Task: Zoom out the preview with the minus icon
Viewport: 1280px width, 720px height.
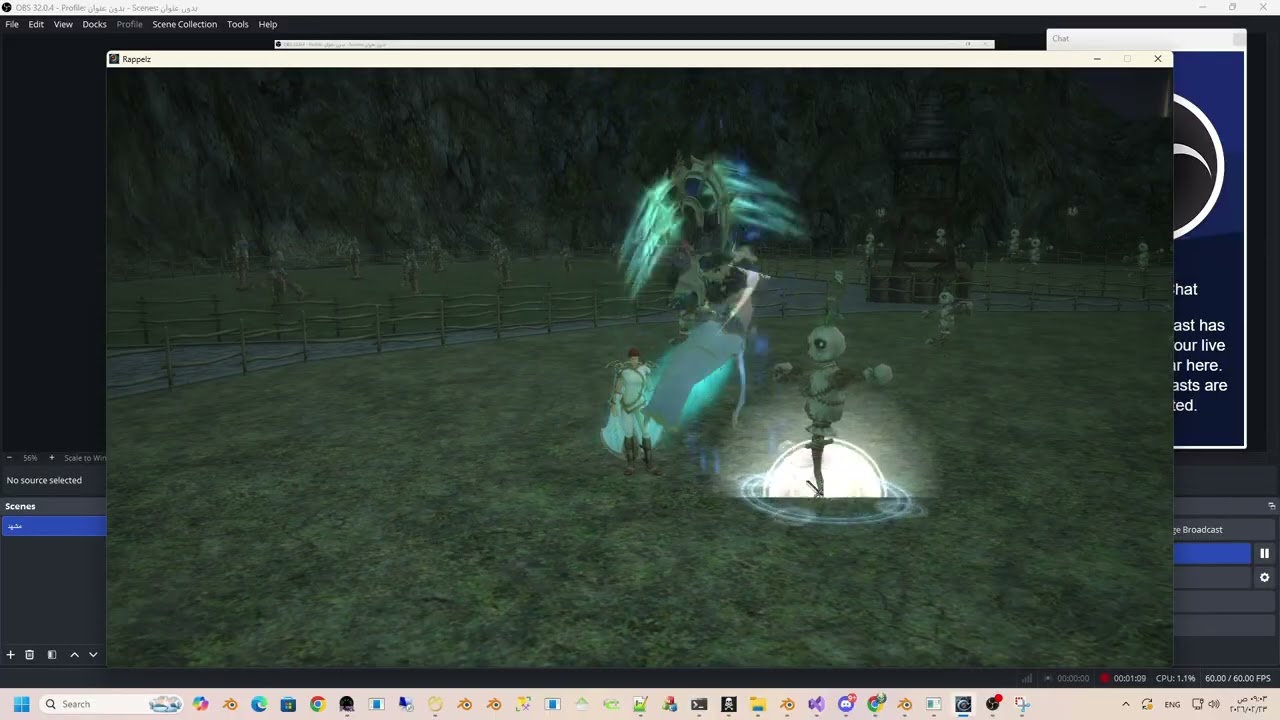Action: (10, 458)
